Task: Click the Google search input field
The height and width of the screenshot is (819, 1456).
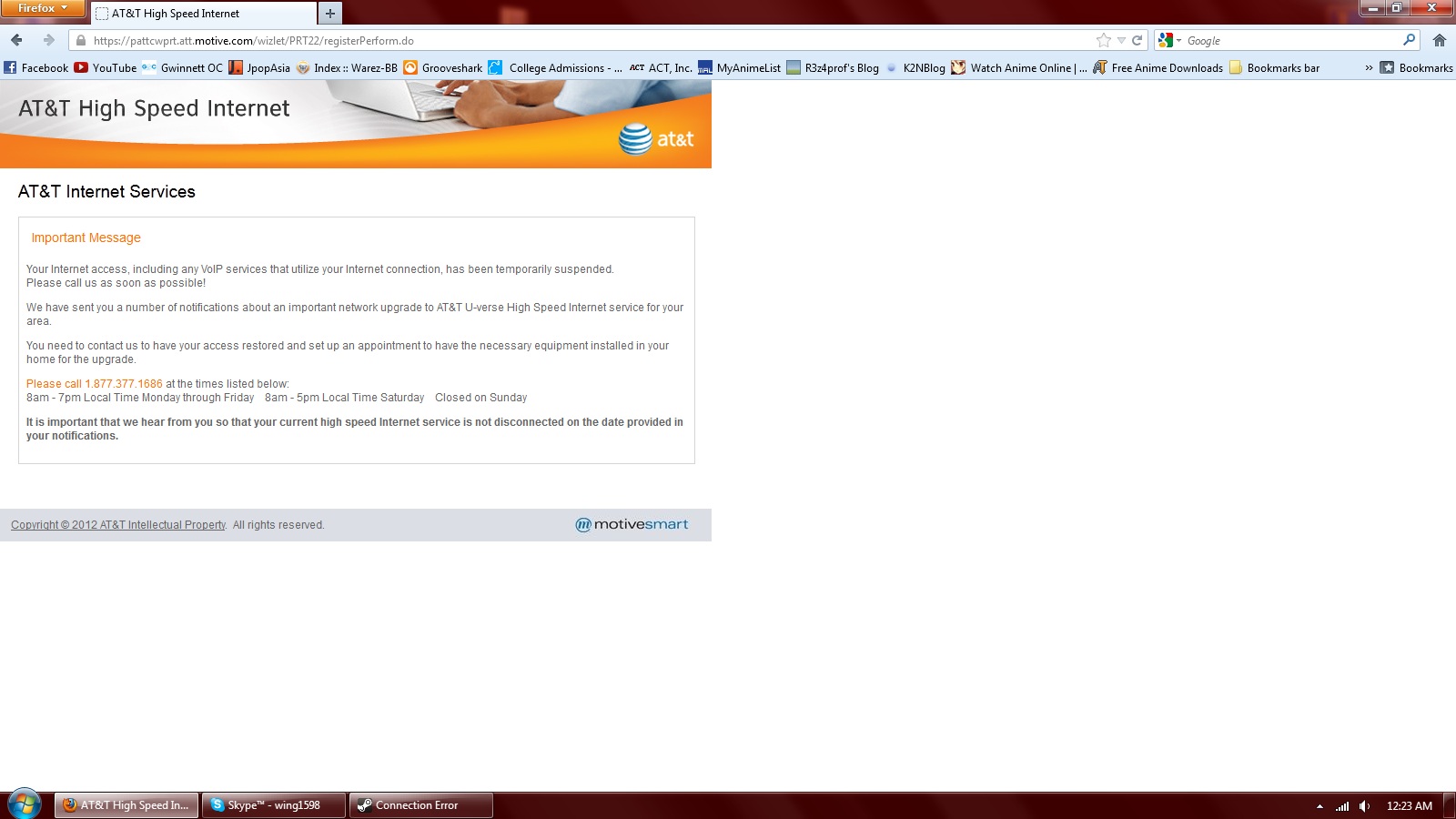Action: click(1292, 40)
